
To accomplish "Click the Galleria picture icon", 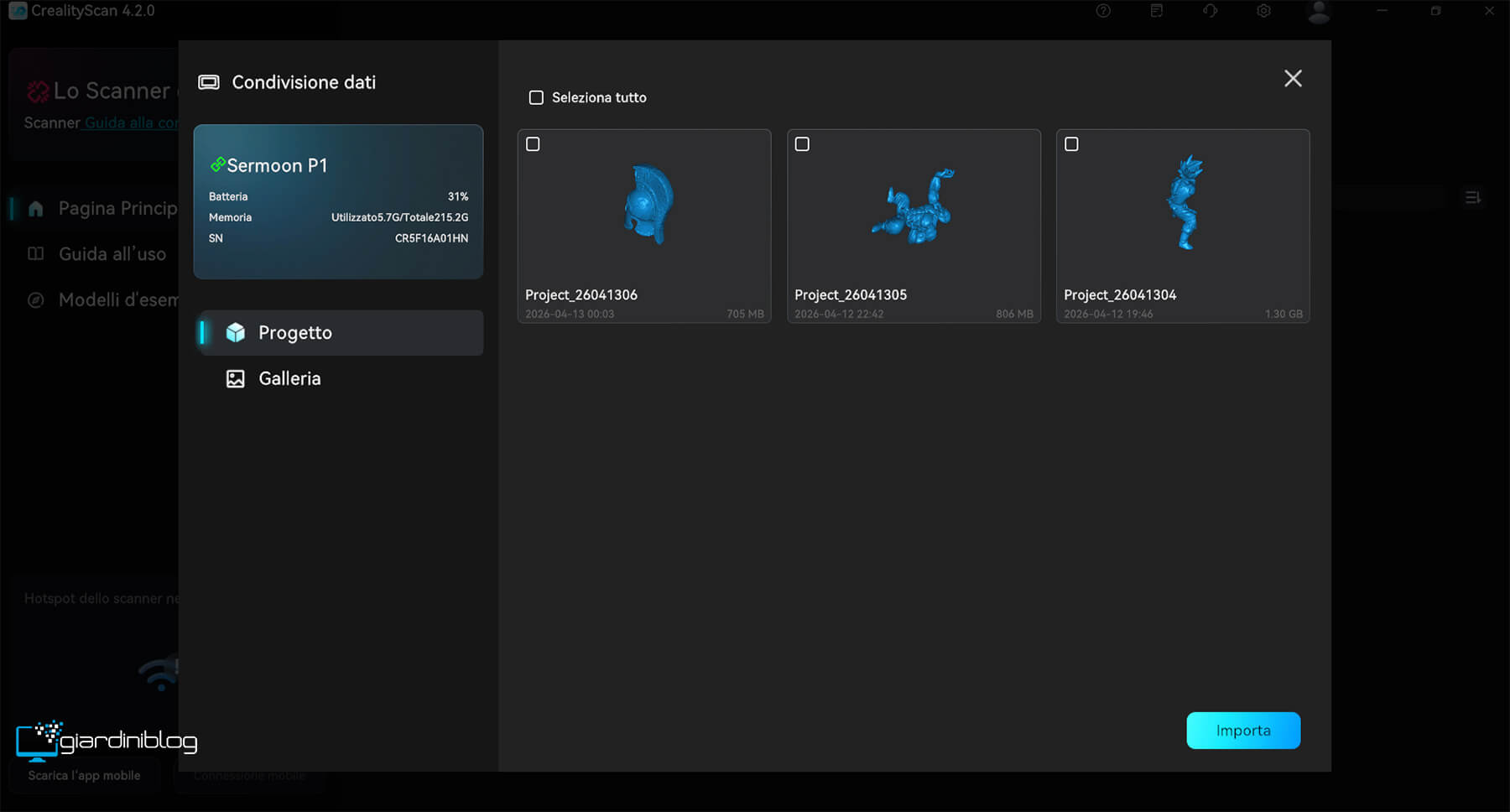I will (x=236, y=379).
